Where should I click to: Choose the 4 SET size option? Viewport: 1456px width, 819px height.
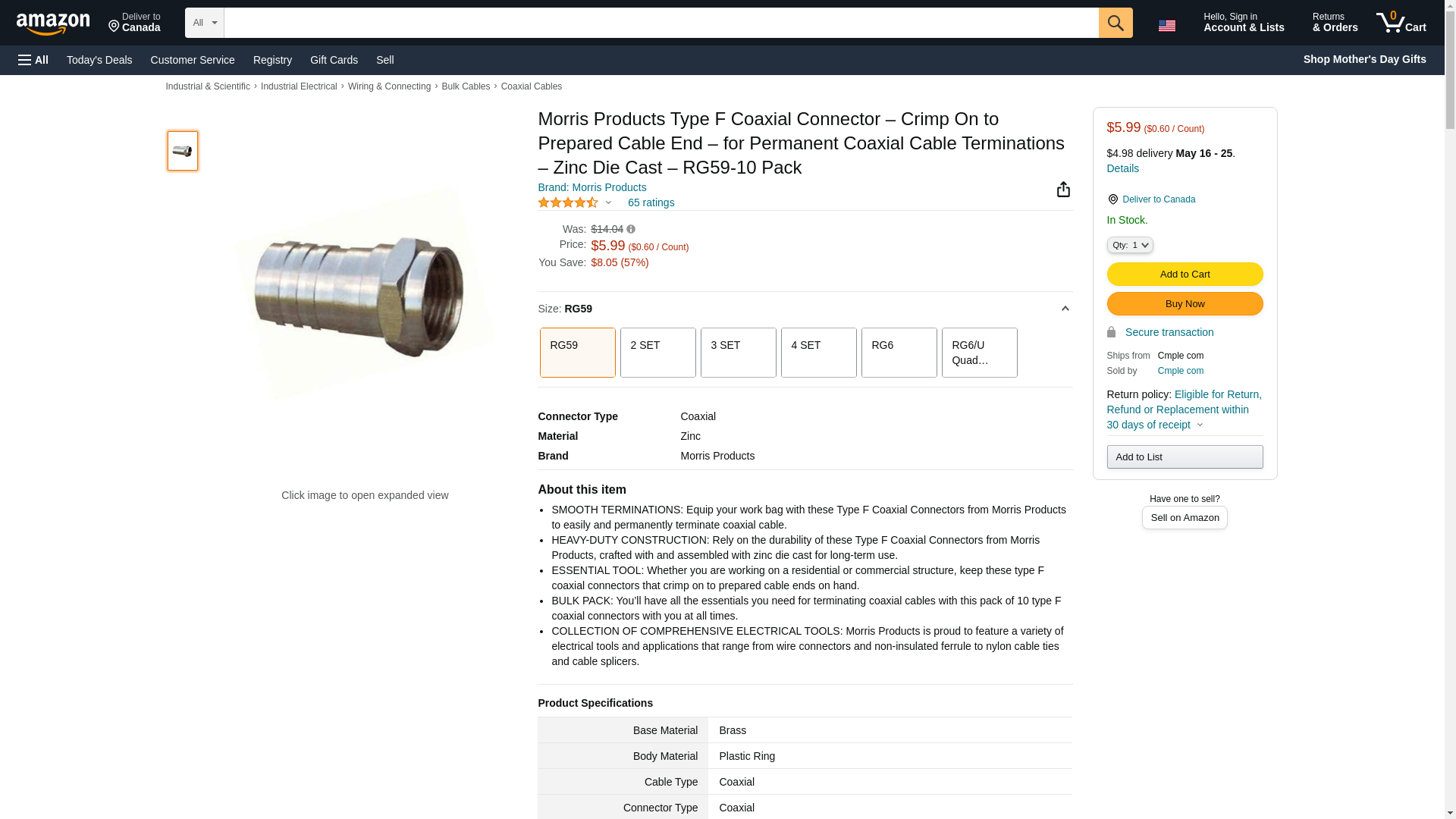(x=819, y=353)
